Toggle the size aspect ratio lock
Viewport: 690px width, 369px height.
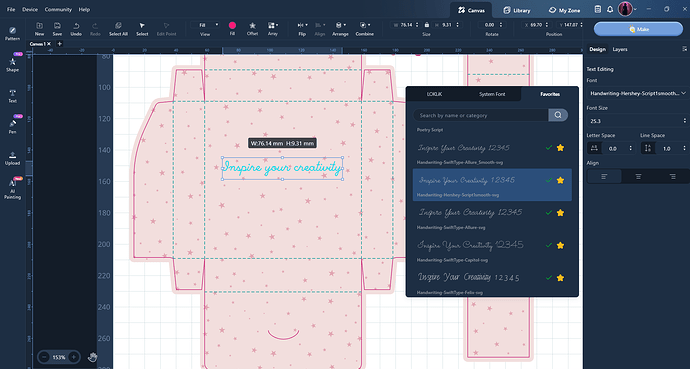(426, 25)
